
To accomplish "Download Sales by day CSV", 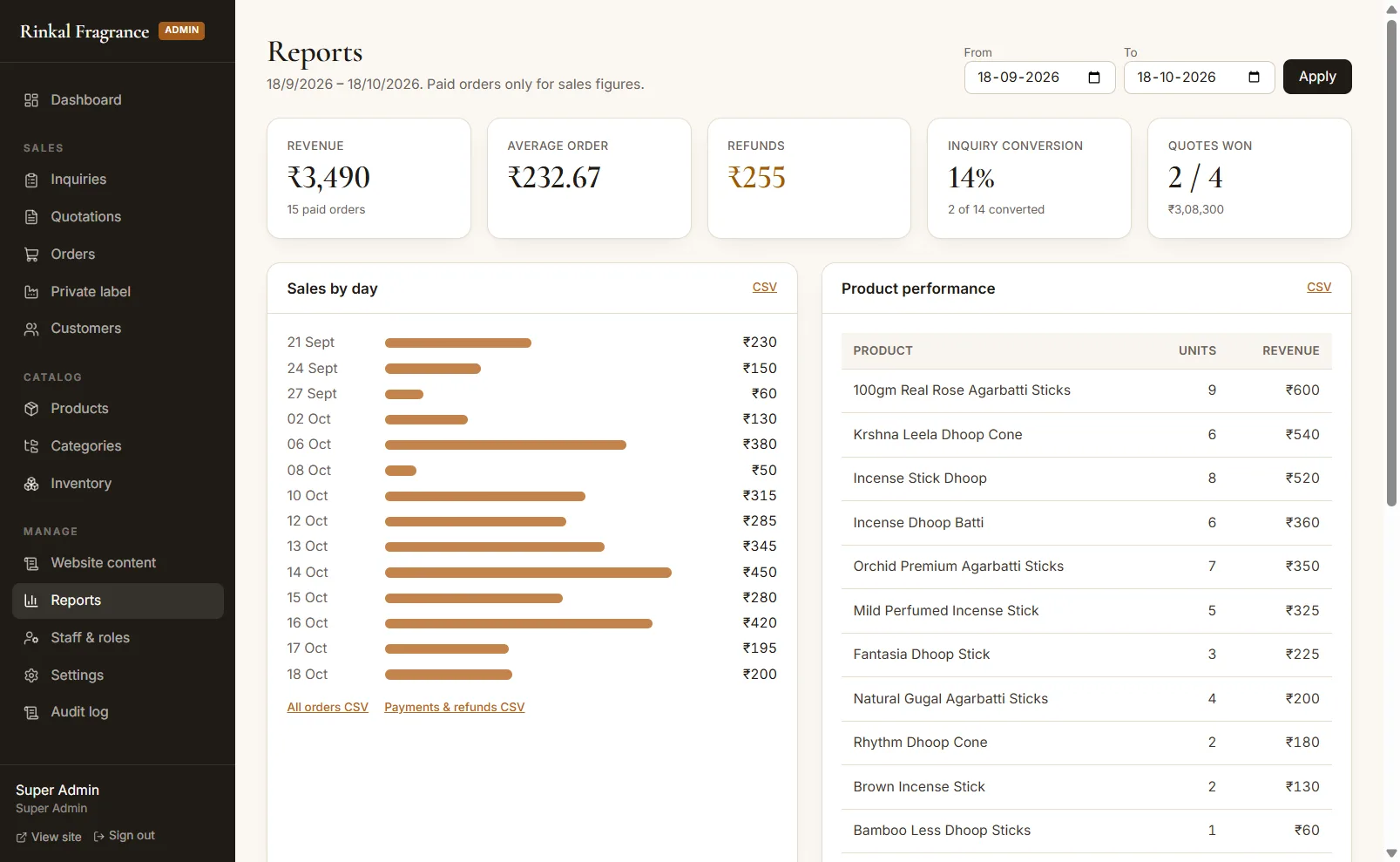I will point(764,287).
